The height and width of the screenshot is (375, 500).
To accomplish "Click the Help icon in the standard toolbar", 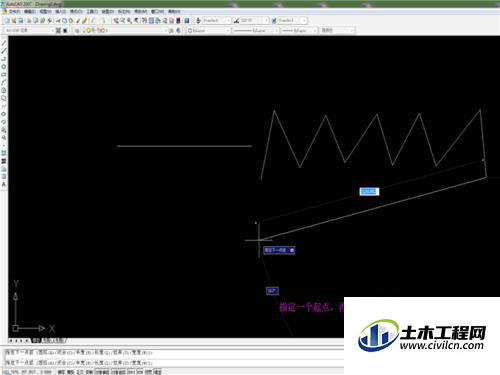I will click(187, 21).
